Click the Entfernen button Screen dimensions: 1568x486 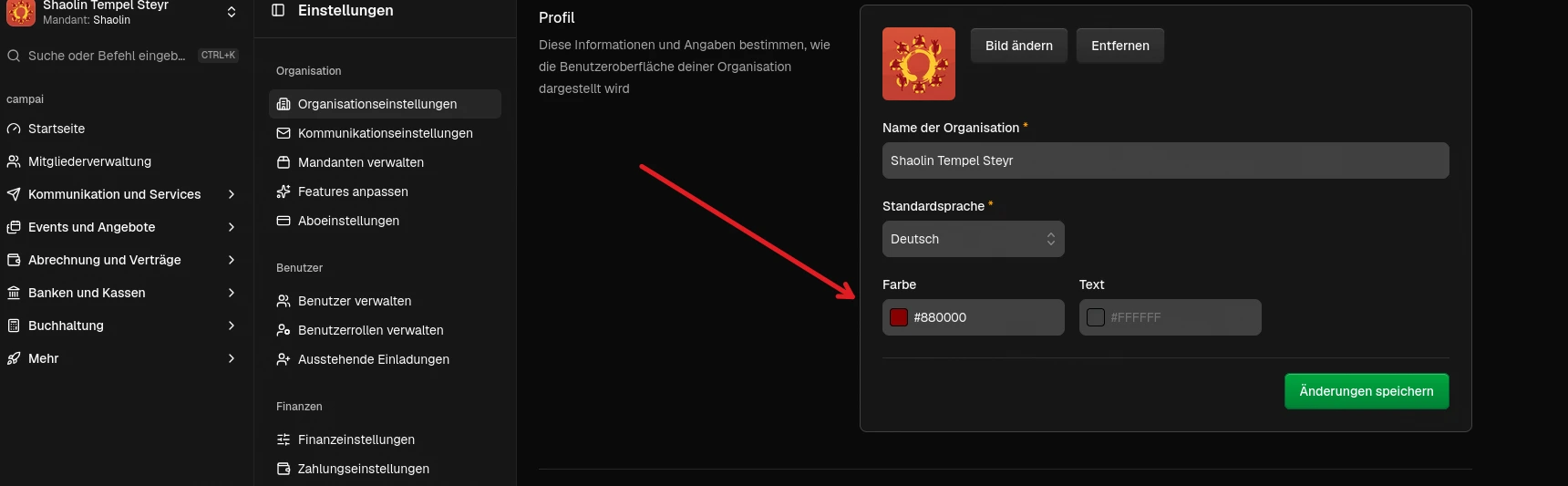1119,46
